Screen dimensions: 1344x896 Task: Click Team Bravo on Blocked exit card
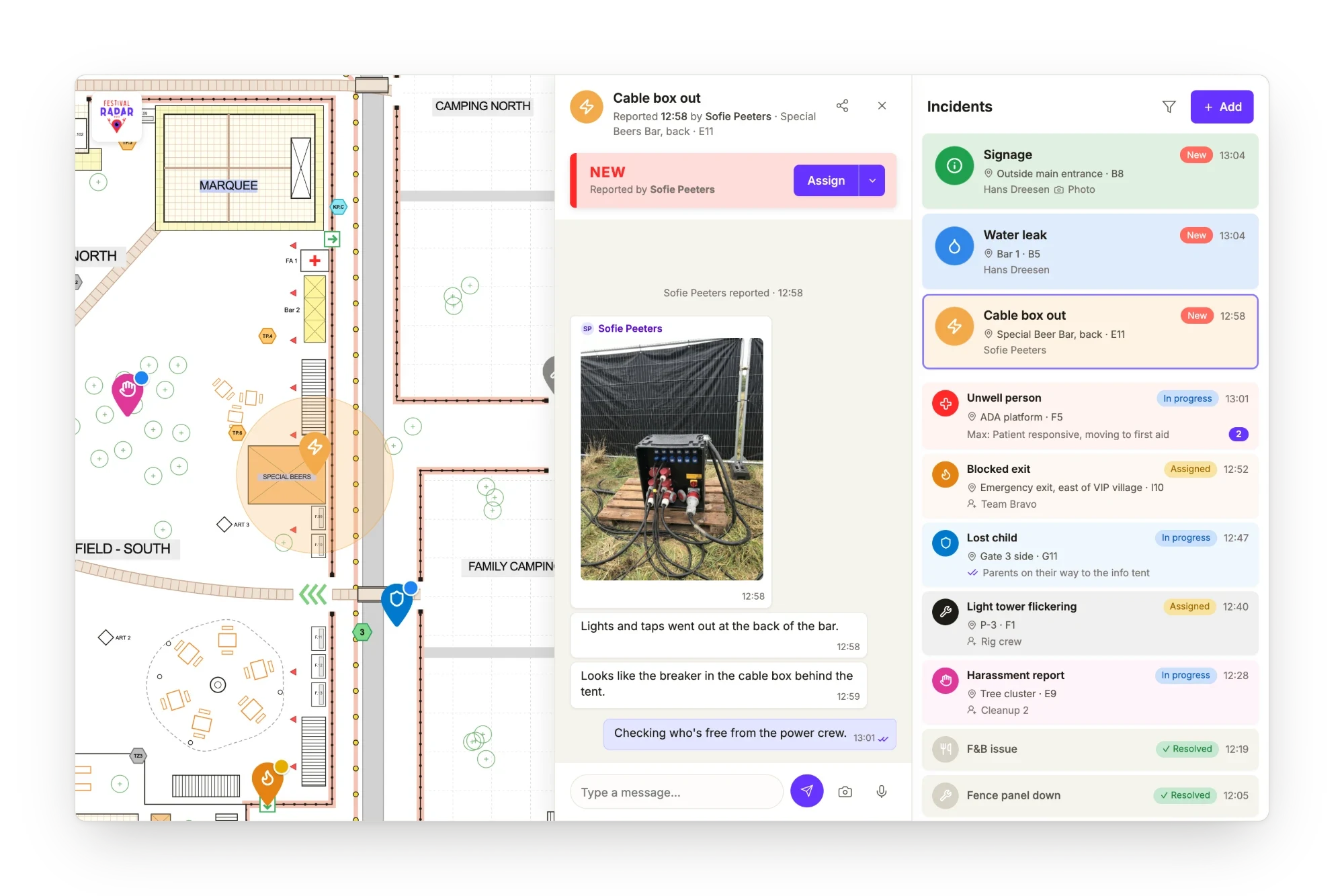(x=1008, y=504)
